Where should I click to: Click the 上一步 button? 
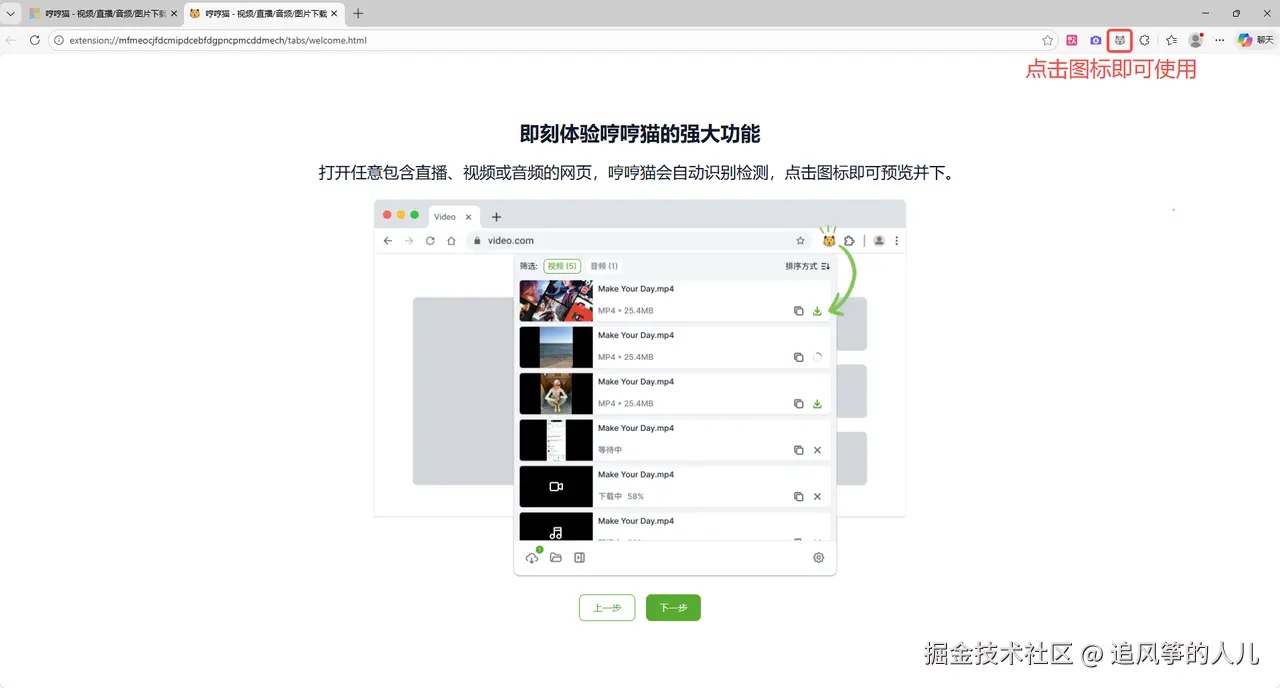click(607, 607)
